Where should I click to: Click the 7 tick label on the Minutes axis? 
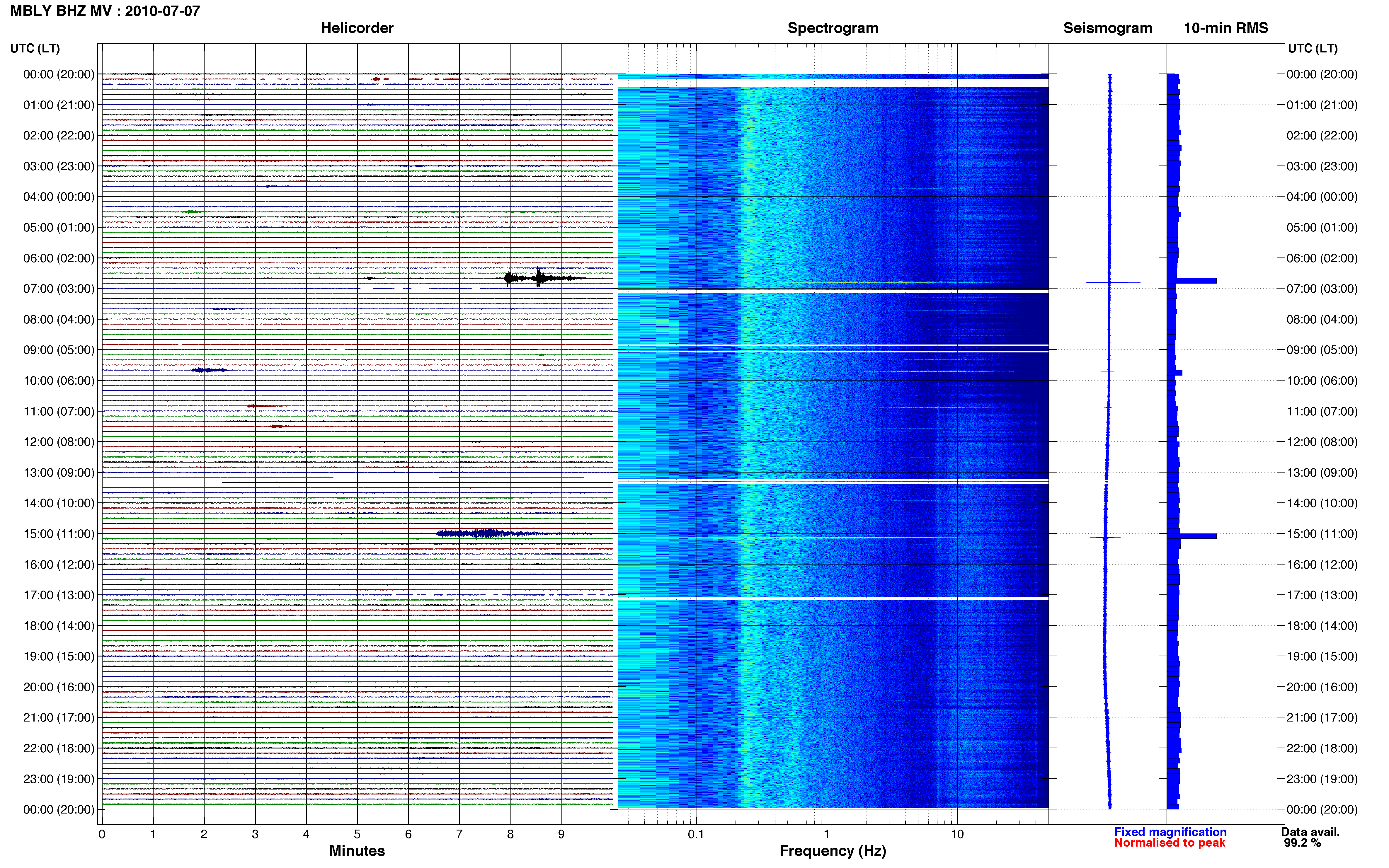pos(459,834)
